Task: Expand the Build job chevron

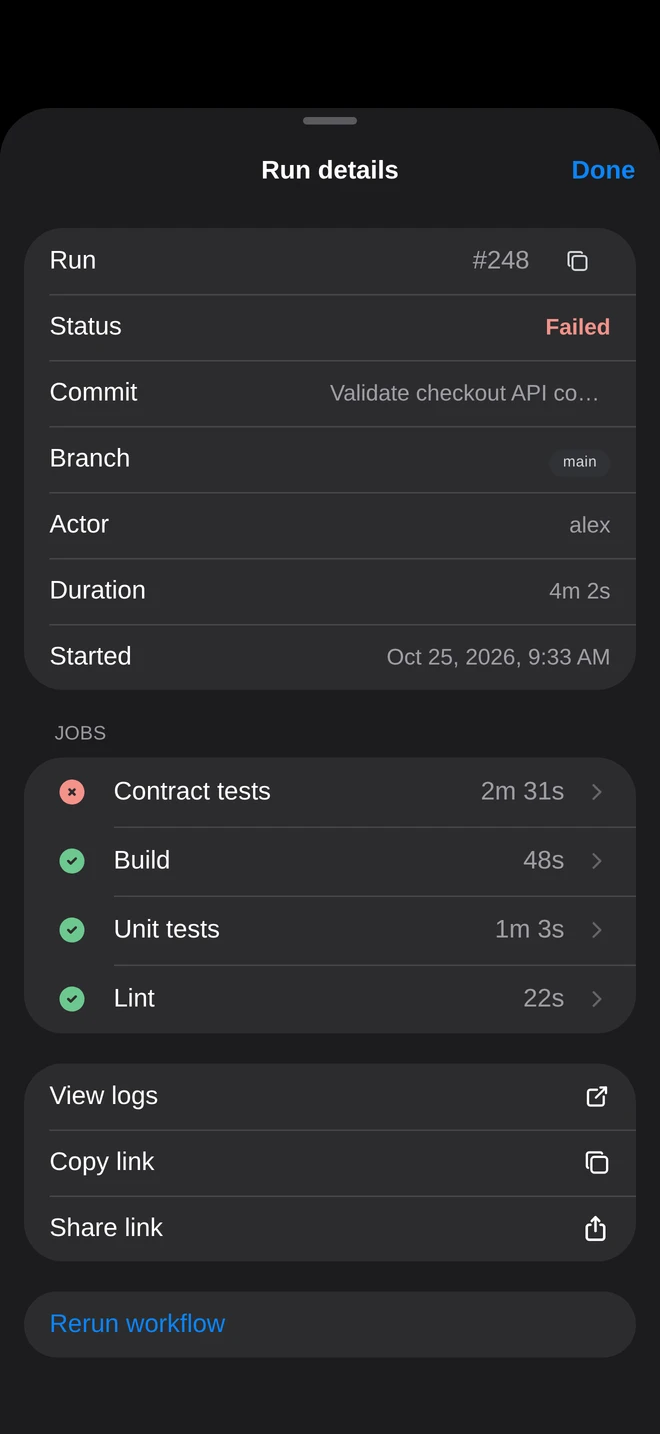Action: (597, 861)
